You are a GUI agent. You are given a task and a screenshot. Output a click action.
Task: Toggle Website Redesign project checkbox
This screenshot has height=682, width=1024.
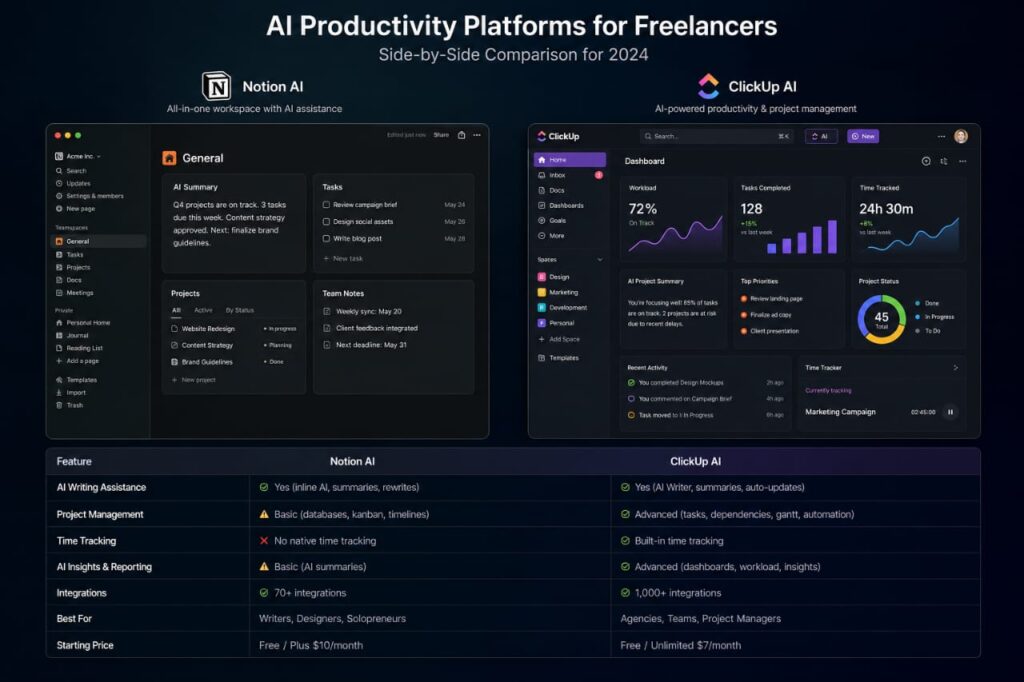click(x=174, y=329)
